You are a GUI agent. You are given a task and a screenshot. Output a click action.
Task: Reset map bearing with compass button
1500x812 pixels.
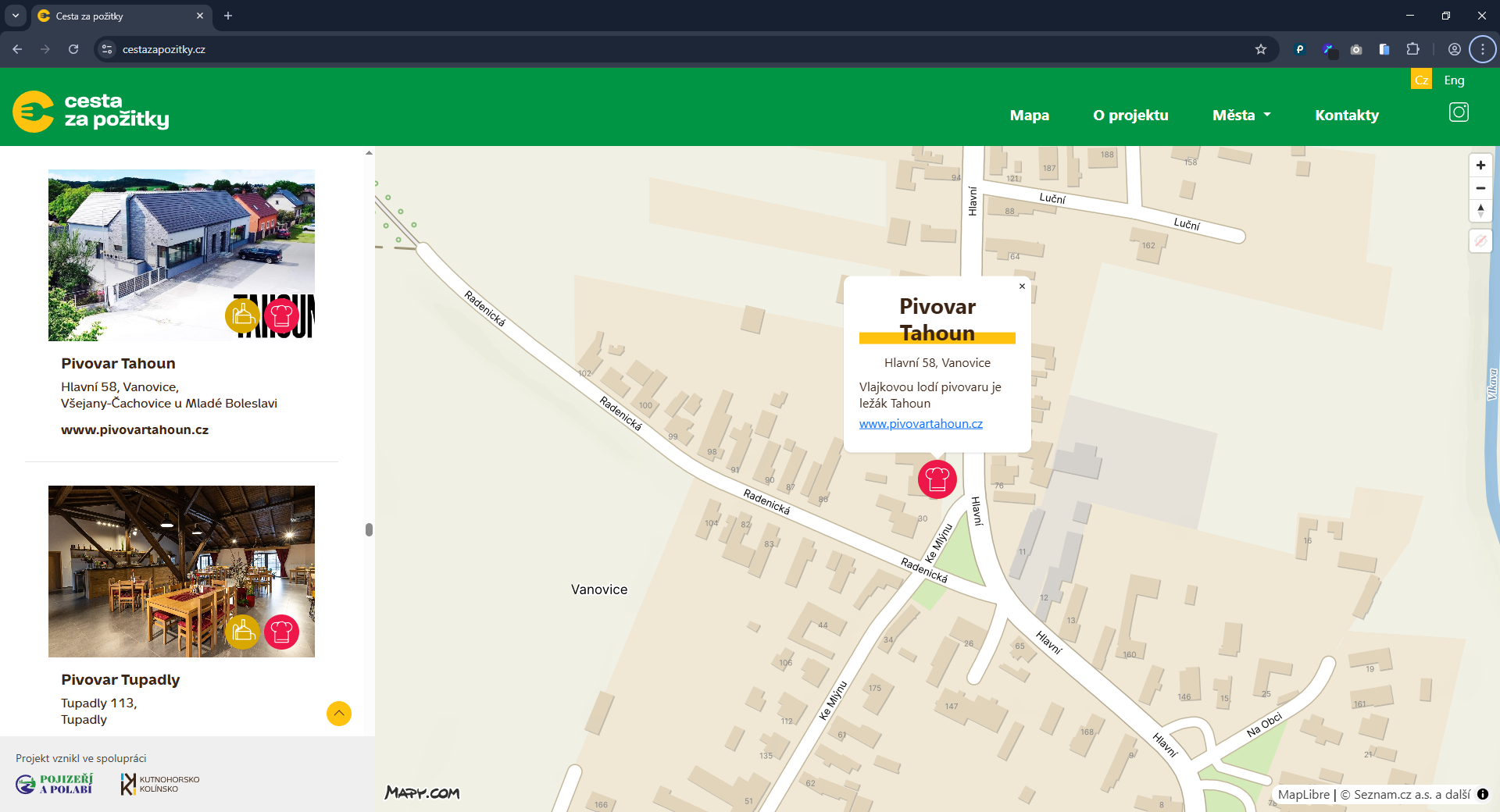click(1480, 211)
